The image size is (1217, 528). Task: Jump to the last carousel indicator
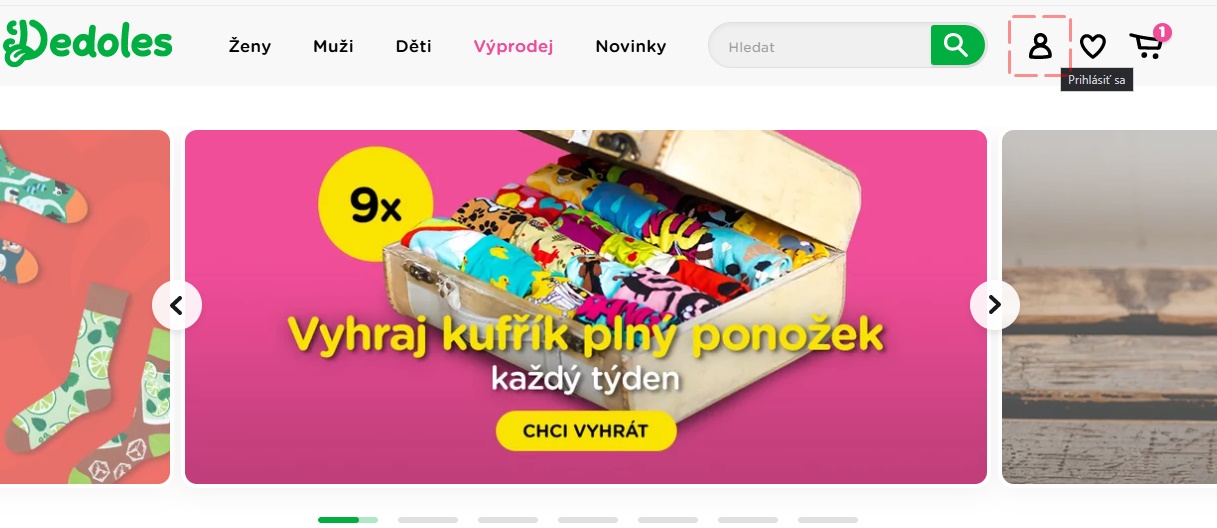[x=828, y=520]
